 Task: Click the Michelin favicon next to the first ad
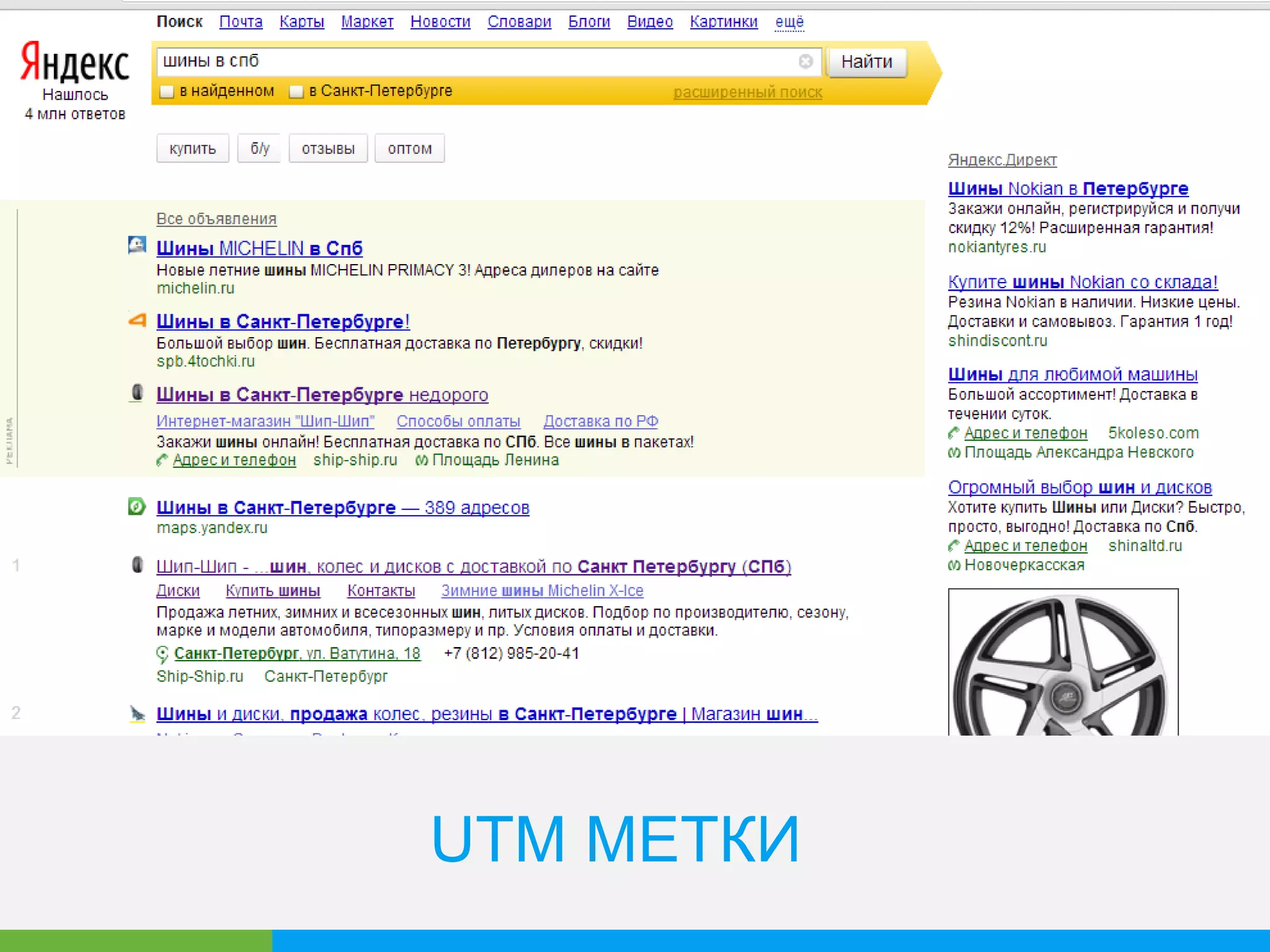137,245
